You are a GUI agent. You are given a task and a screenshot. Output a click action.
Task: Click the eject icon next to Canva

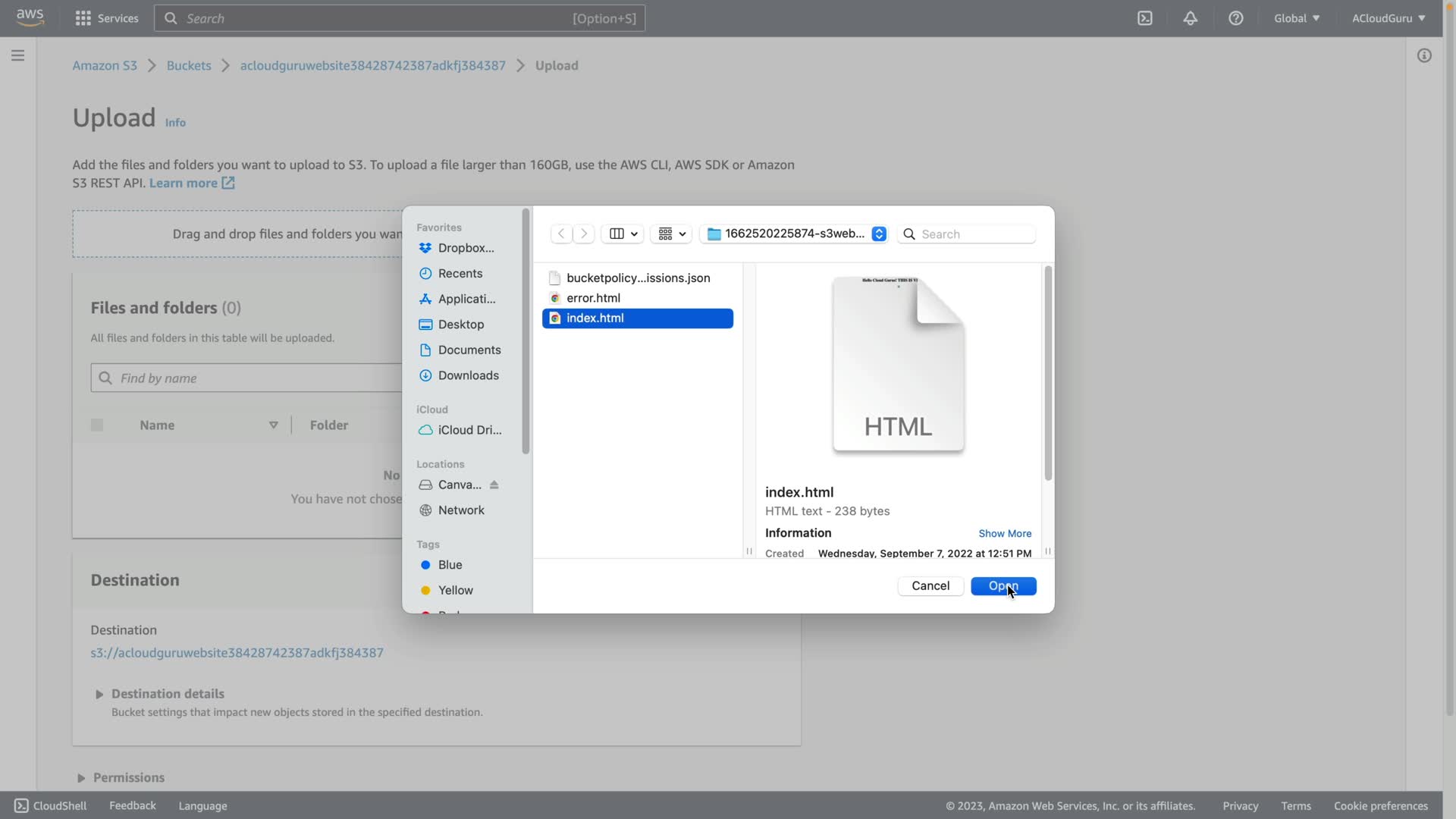tap(494, 485)
